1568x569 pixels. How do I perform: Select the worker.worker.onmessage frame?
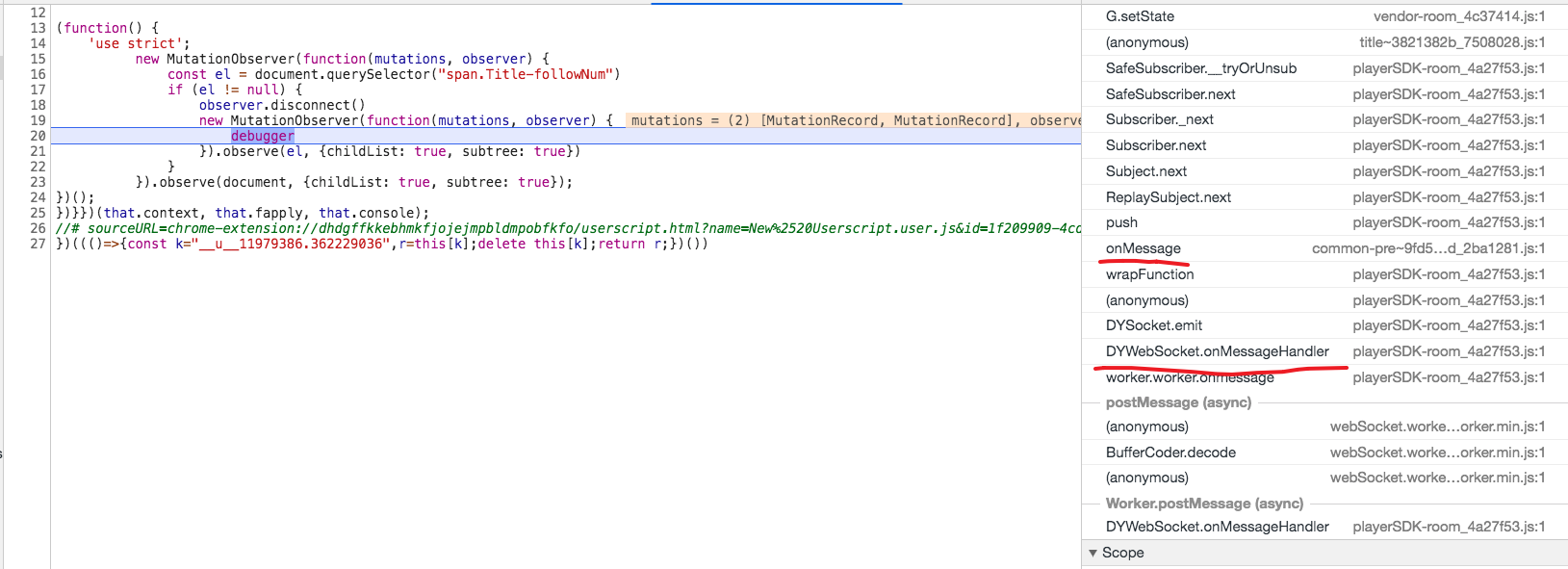point(1190,377)
